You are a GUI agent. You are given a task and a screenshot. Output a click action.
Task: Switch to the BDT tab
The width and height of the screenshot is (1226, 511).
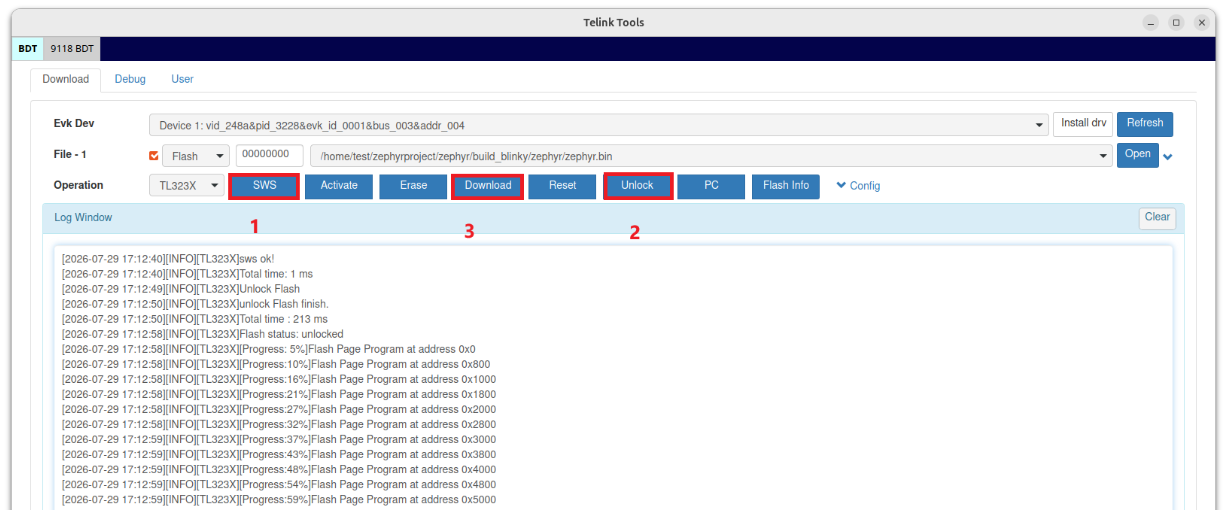pyautogui.click(x=27, y=49)
